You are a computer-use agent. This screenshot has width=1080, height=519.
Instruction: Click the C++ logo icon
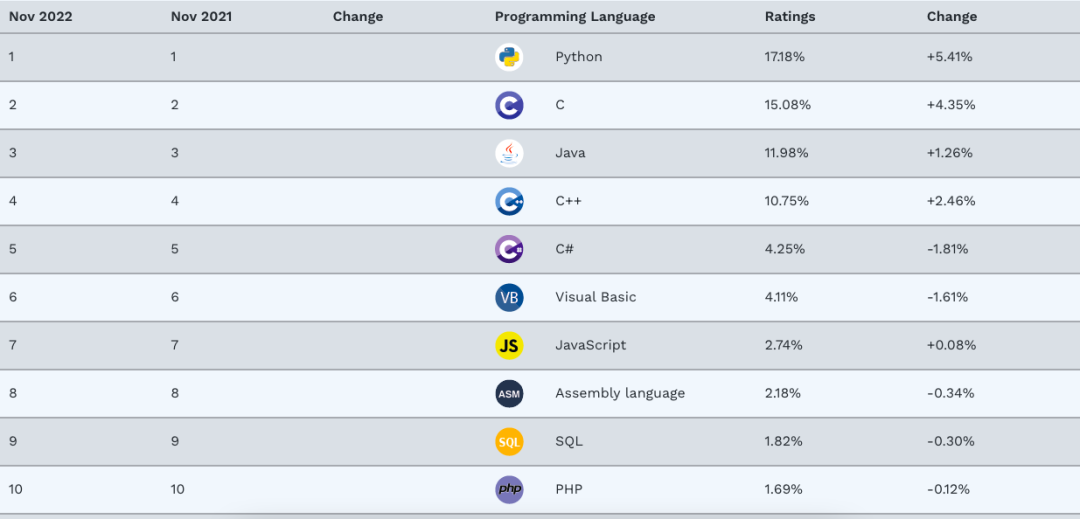coord(509,201)
